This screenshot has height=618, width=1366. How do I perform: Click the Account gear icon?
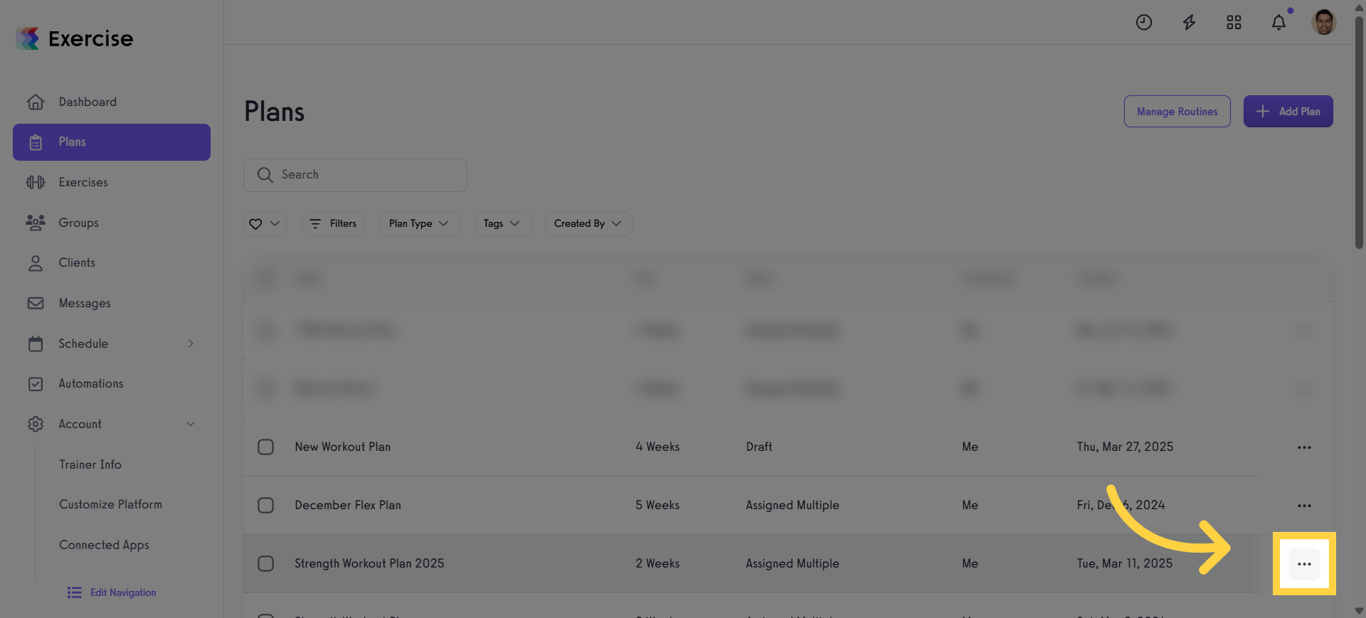pyautogui.click(x=35, y=424)
